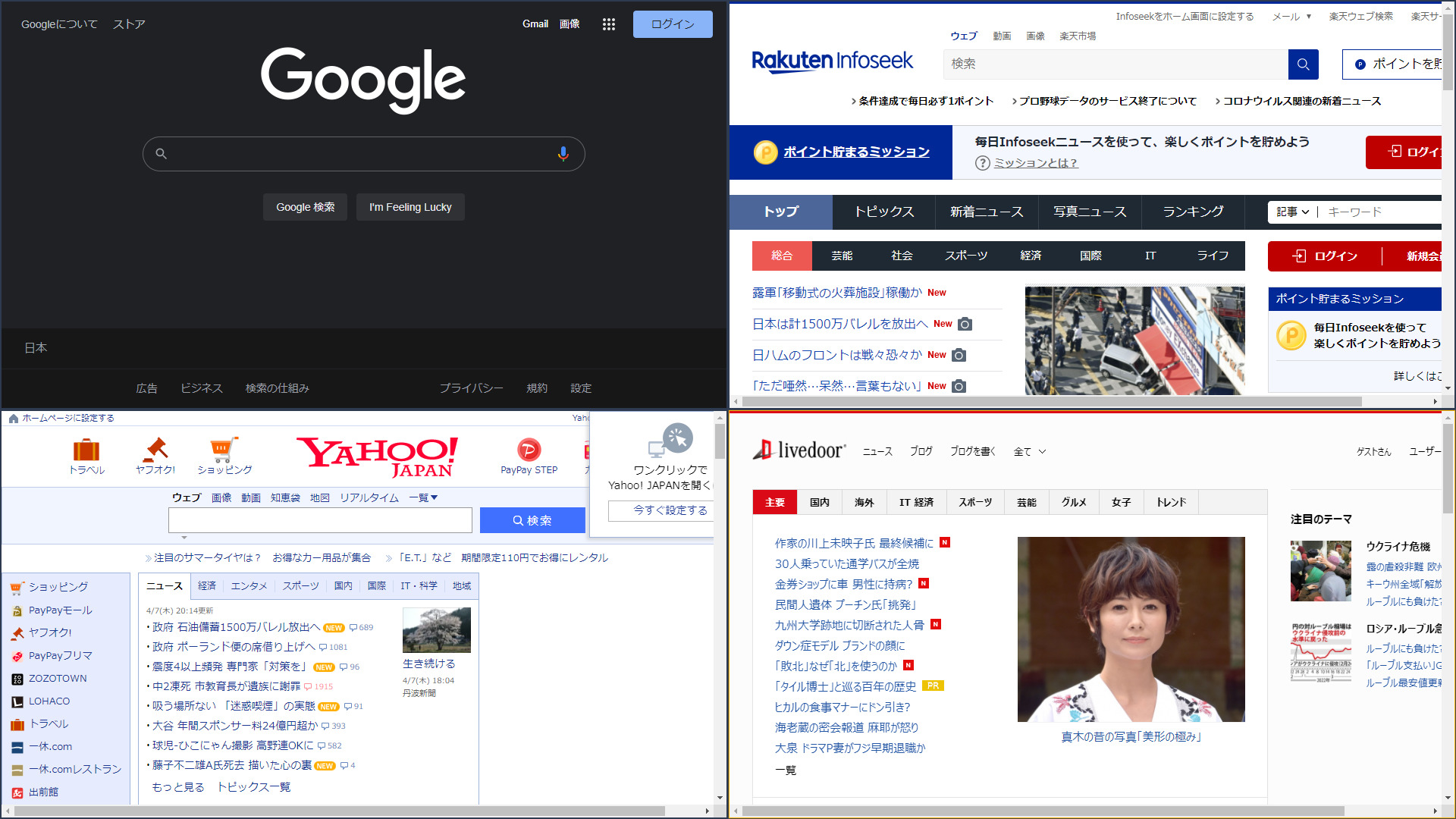Open the Yahoo ショッピング cart icon
This screenshot has width=1456, height=819.
click(224, 450)
